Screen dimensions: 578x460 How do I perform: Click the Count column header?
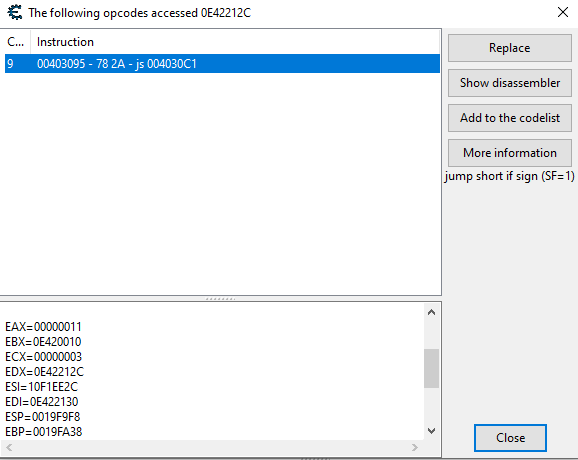pyautogui.click(x=15, y=42)
